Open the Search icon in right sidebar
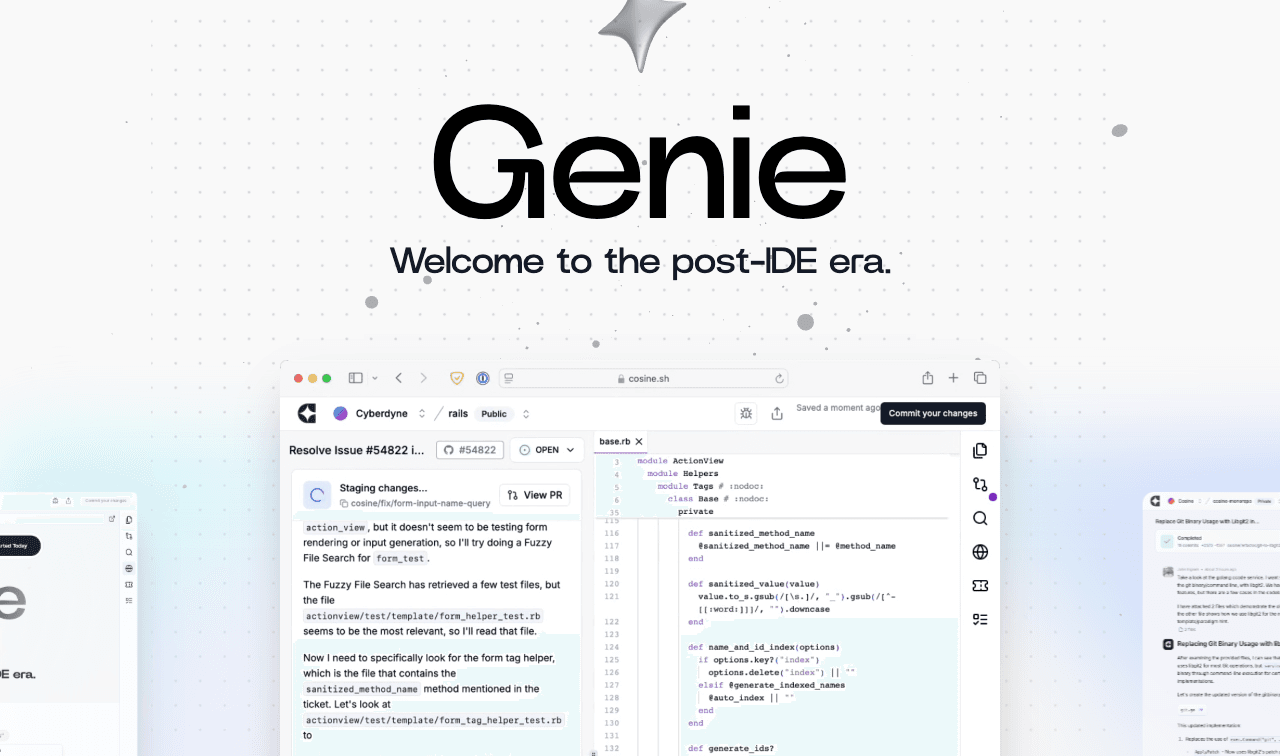1280x756 pixels. 980,518
